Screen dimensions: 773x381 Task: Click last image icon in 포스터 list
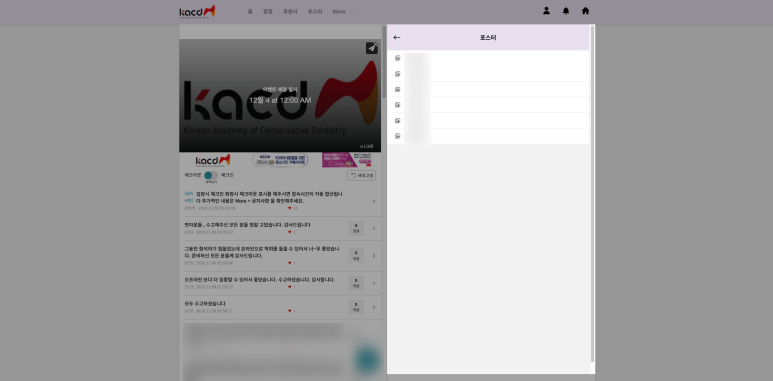point(398,136)
